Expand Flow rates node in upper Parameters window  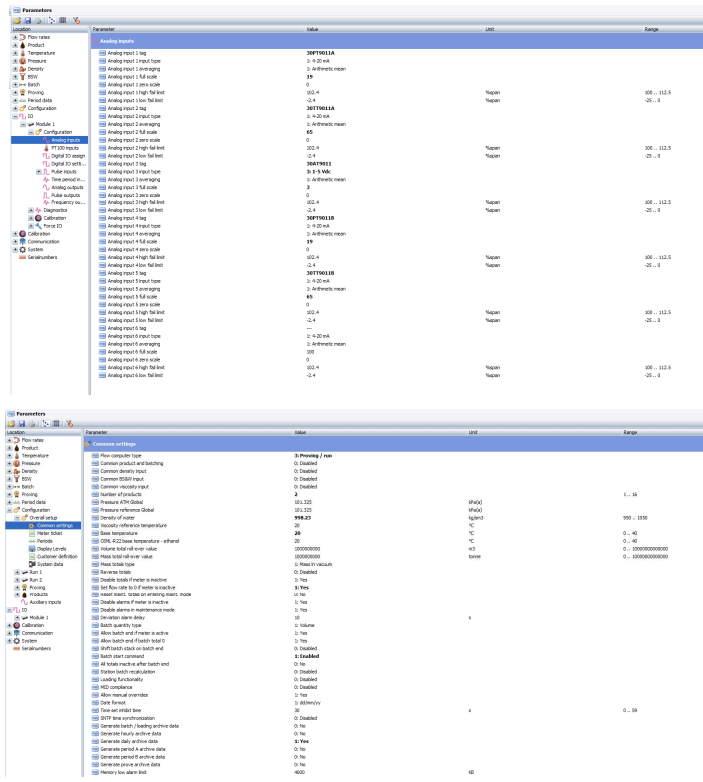(15, 37)
